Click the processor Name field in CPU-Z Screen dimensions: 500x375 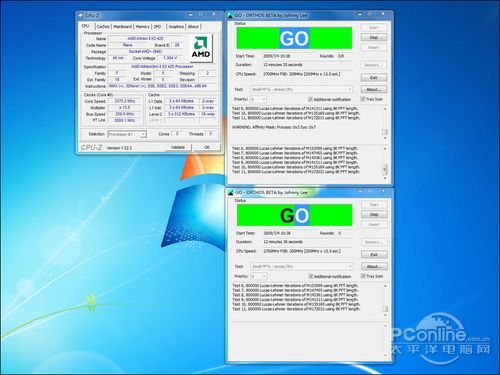tap(145, 39)
